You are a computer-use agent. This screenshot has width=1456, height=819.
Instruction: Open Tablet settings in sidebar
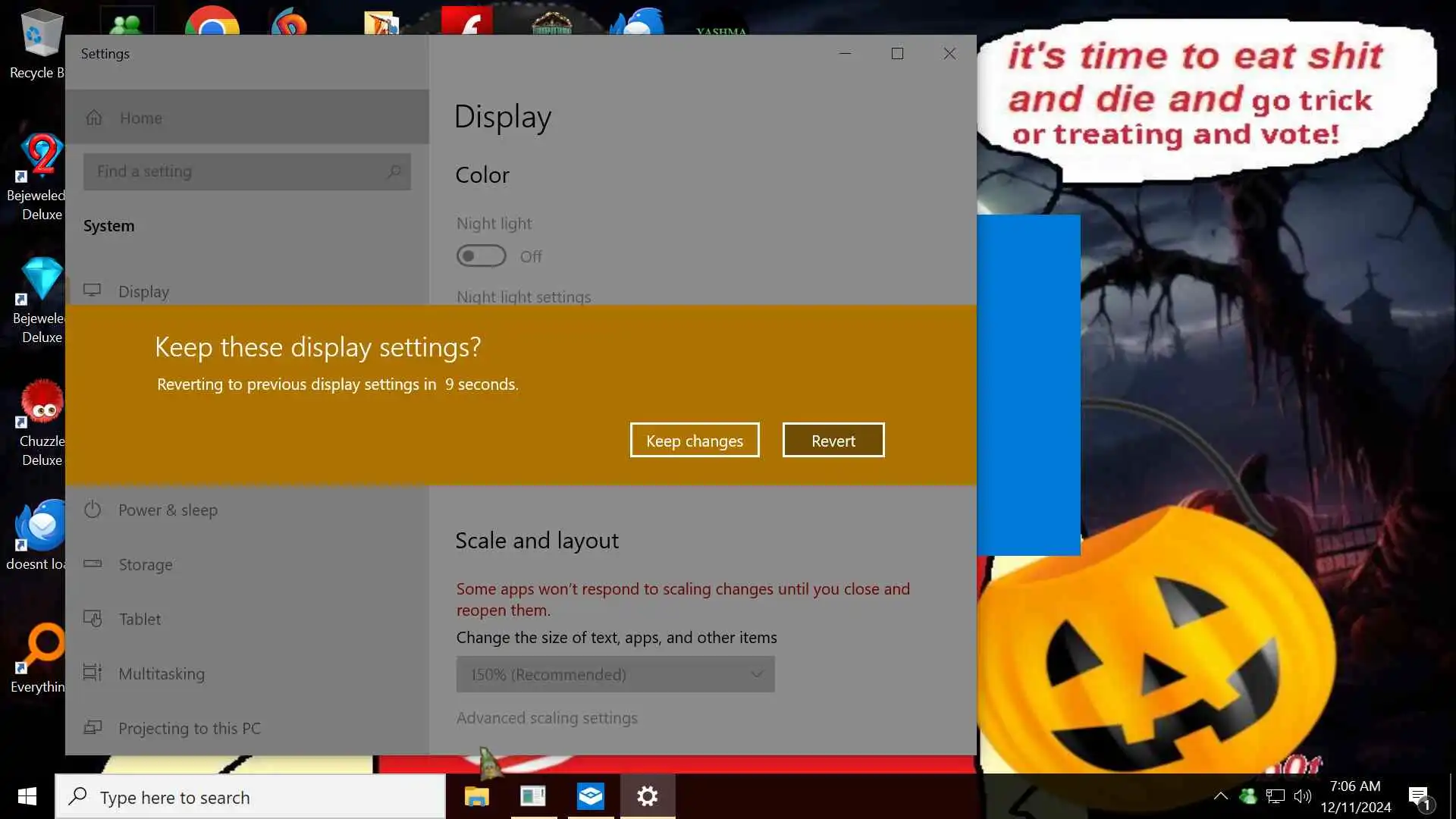pyautogui.click(x=140, y=619)
